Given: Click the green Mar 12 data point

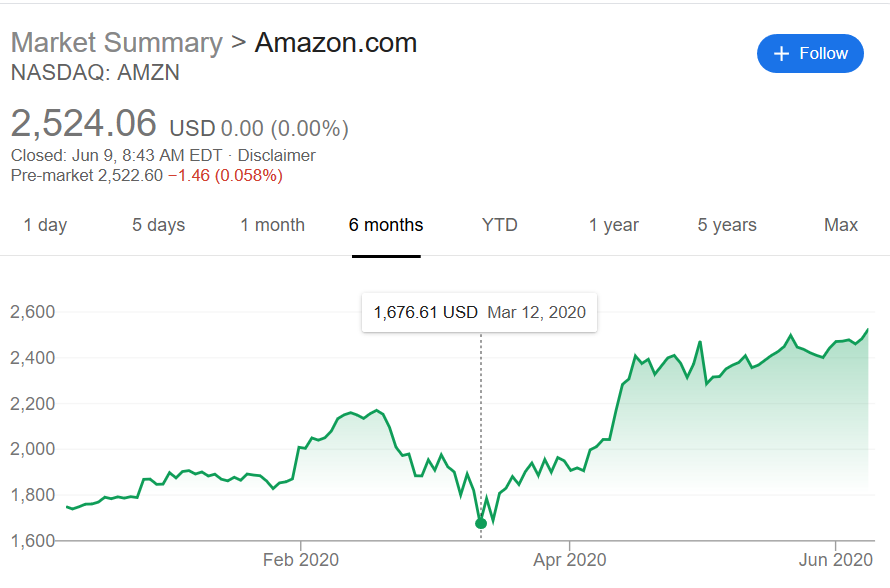Looking at the screenshot, I should pyautogui.click(x=481, y=523).
